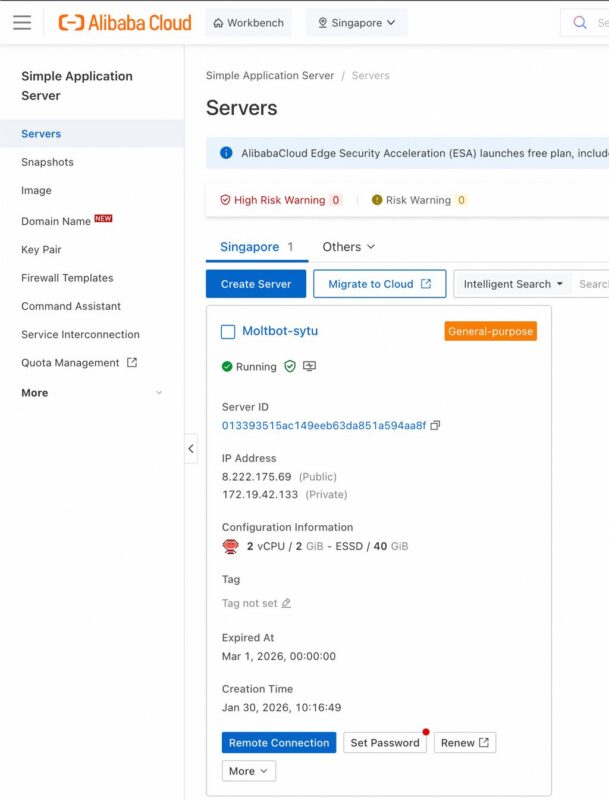Open Snapshots in the sidebar

47,162
